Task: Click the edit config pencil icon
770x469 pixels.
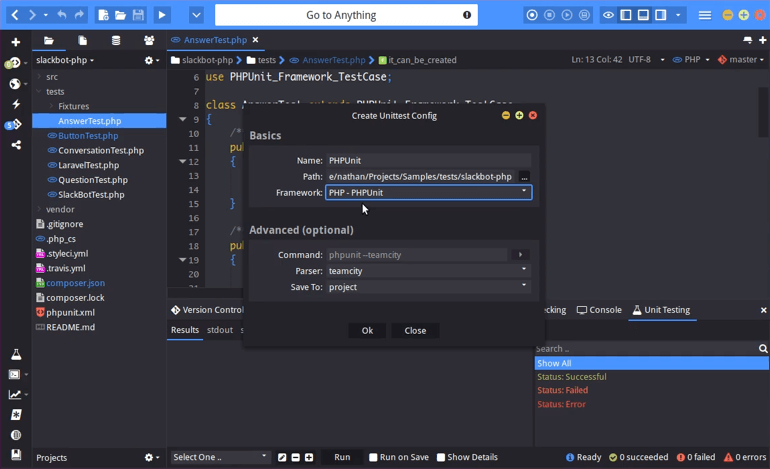Action: (x=282, y=457)
